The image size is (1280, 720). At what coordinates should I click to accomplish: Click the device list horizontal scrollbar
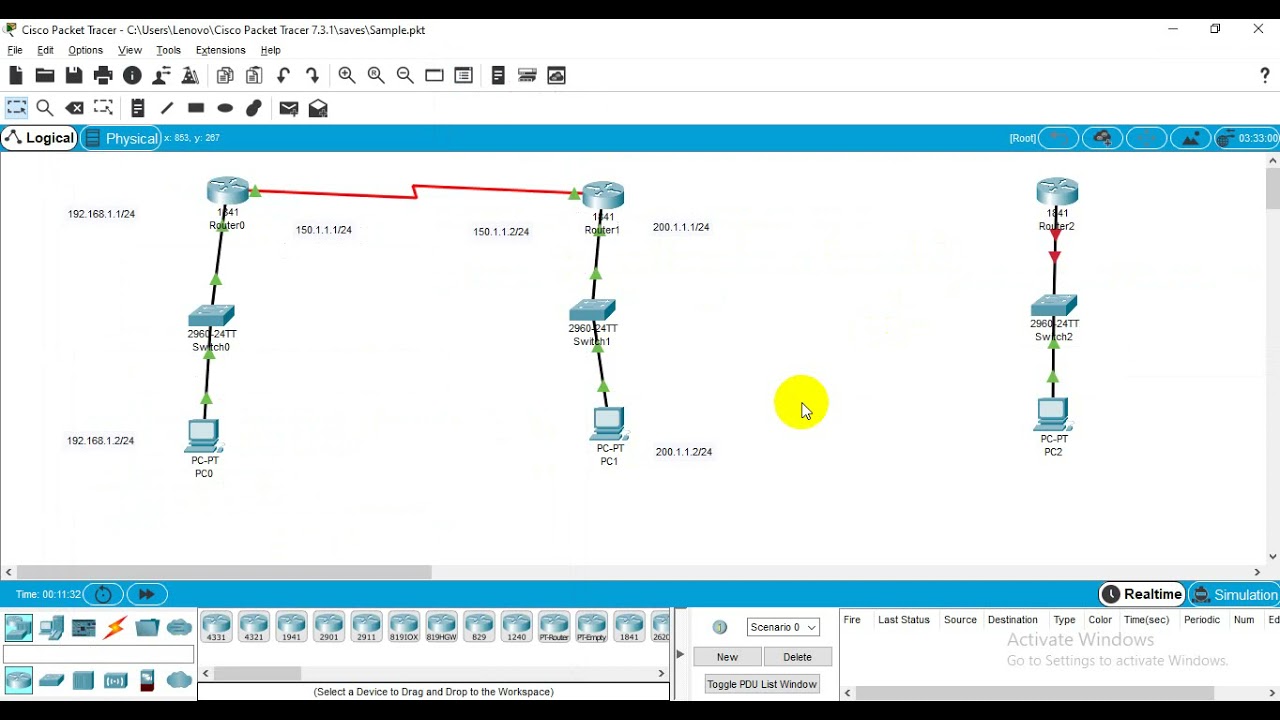click(x=257, y=674)
